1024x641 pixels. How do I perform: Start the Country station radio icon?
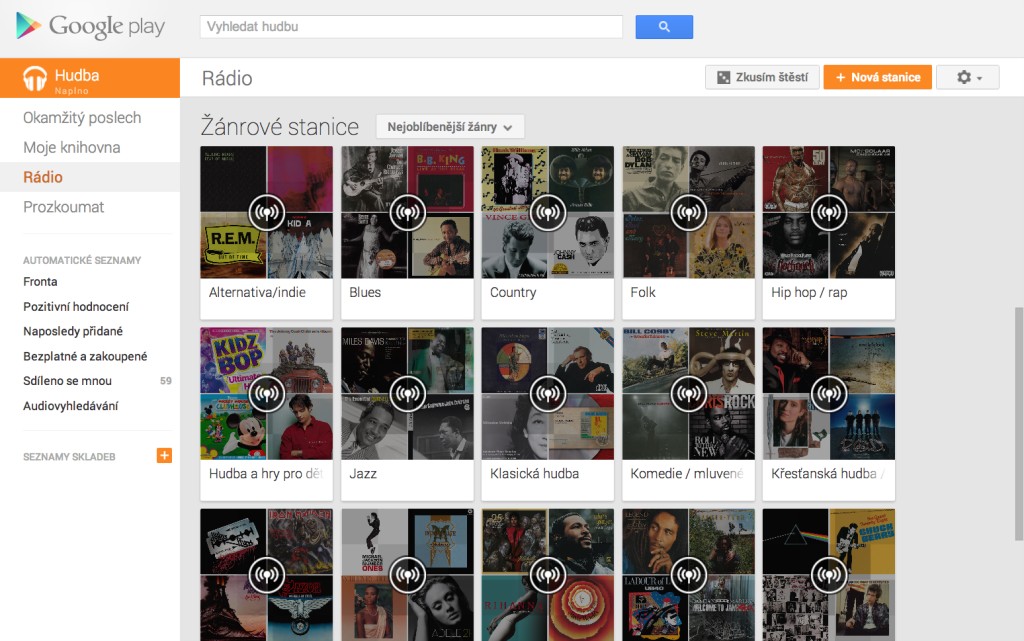(548, 212)
